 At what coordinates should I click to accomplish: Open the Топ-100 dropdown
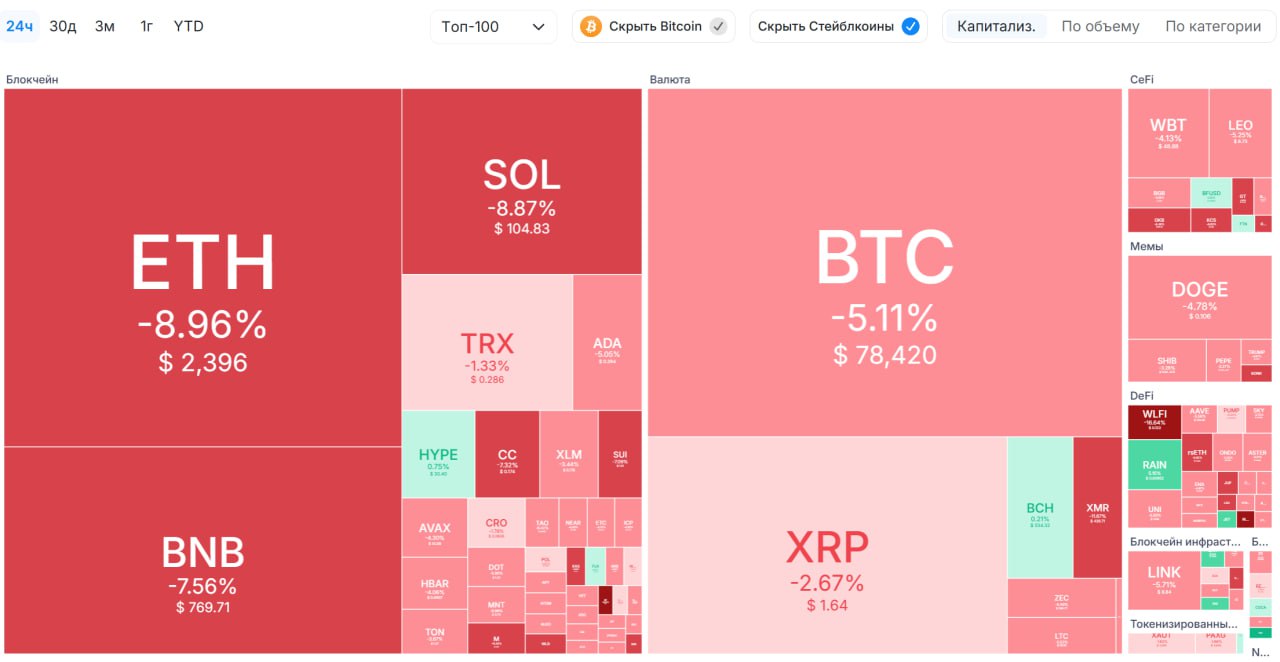(493, 27)
